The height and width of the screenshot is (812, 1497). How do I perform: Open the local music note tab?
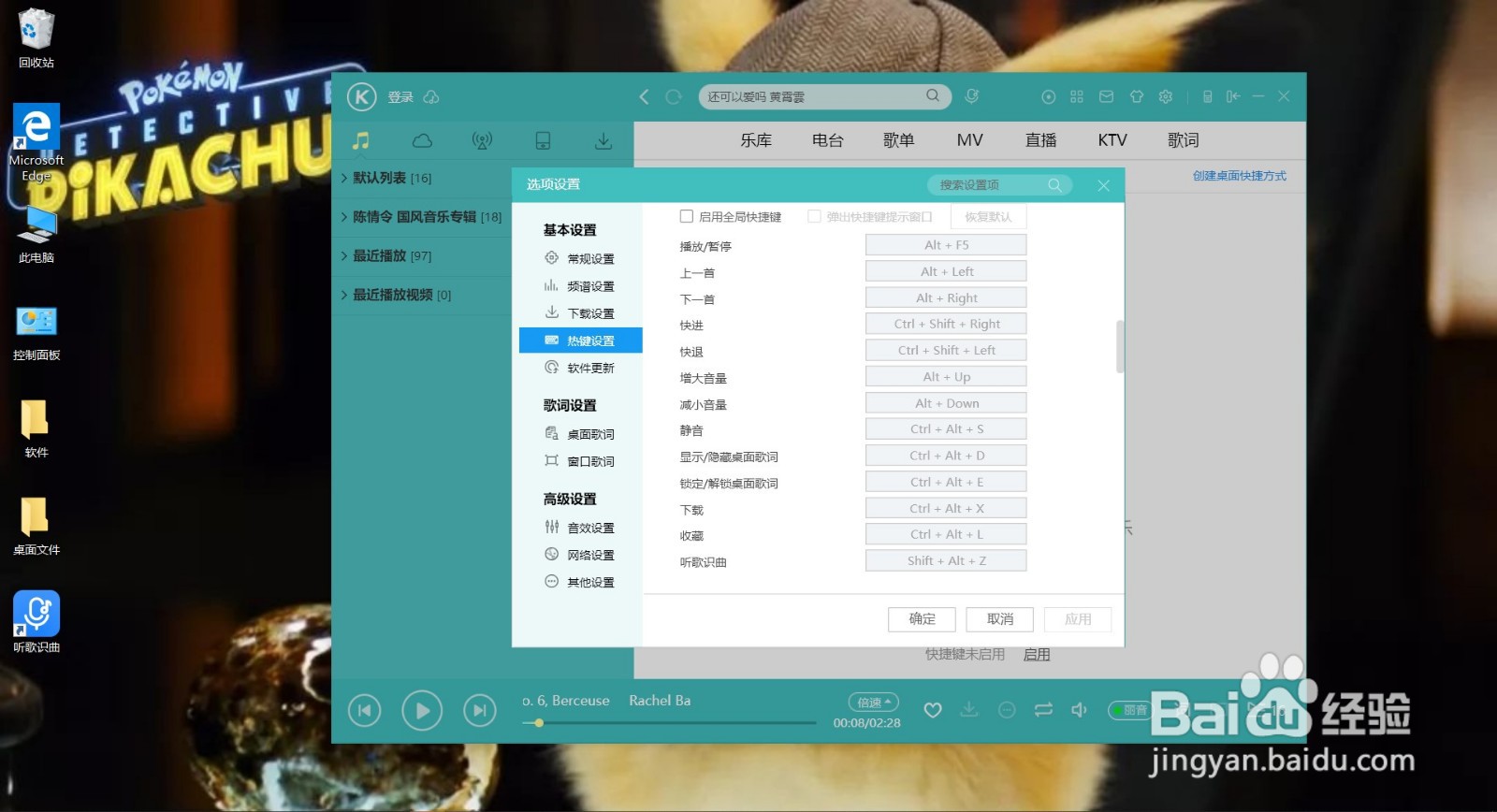tap(360, 140)
